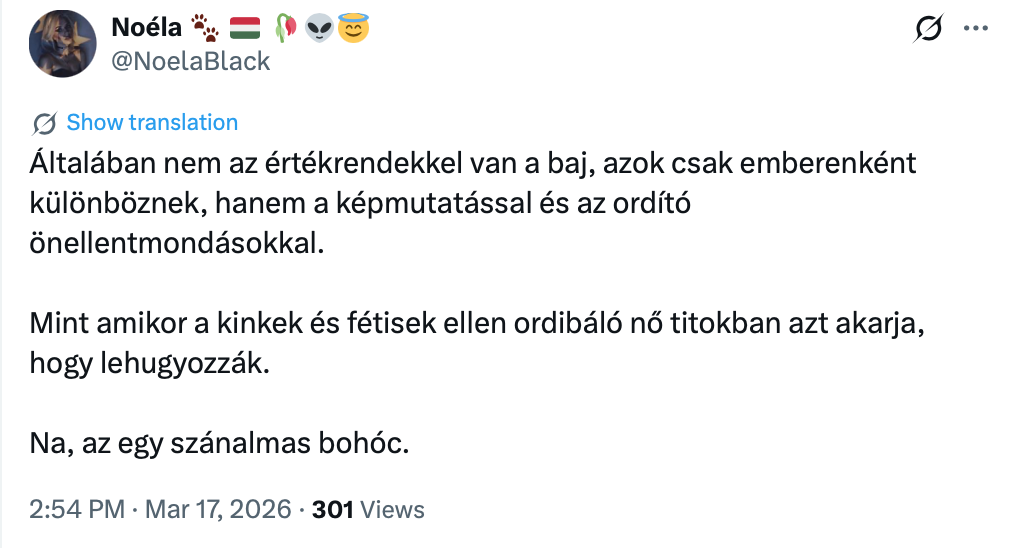
Task: Click the Hungarian flag emoji
Action: tap(245, 29)
